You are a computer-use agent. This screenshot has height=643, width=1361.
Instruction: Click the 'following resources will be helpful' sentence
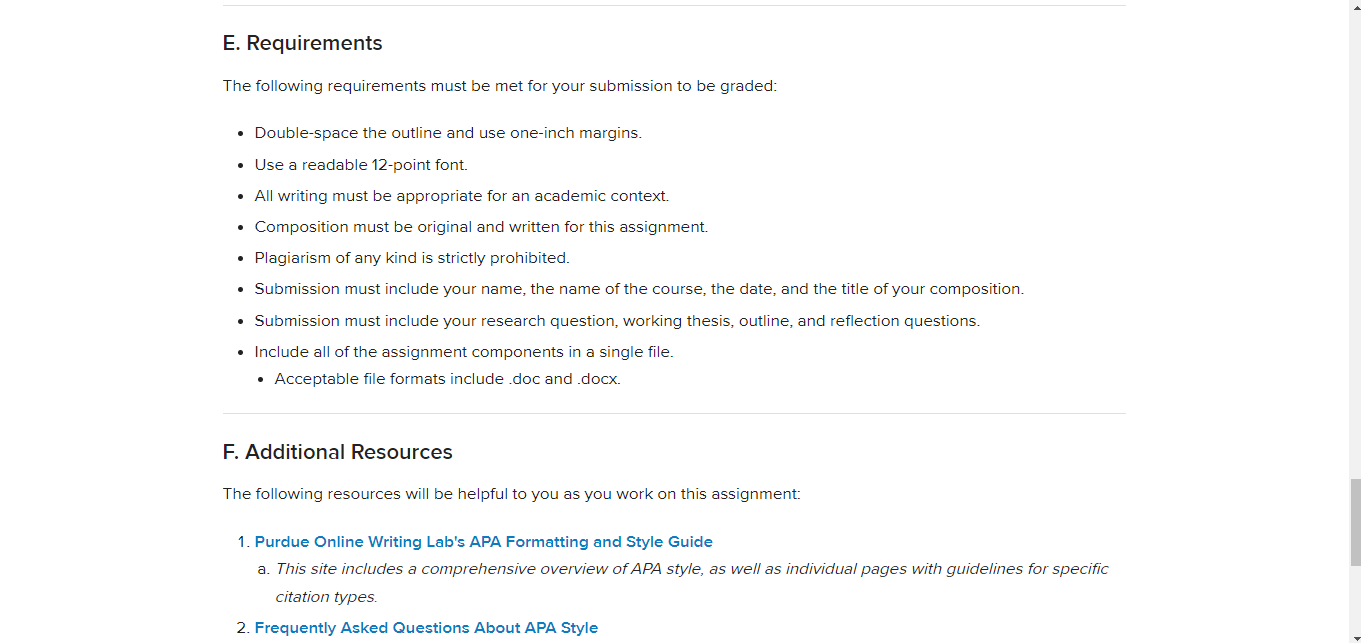[511, 494]
